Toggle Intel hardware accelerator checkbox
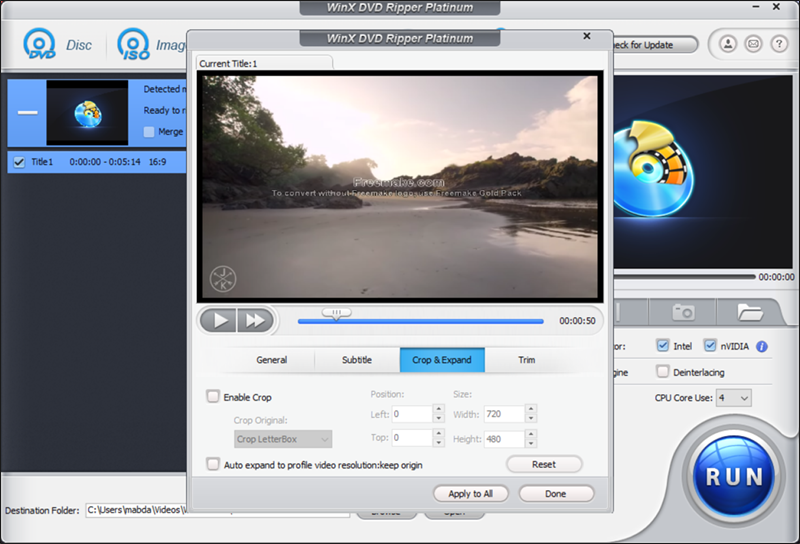This screenshot has height=544, width=800. tap(662, 345)
